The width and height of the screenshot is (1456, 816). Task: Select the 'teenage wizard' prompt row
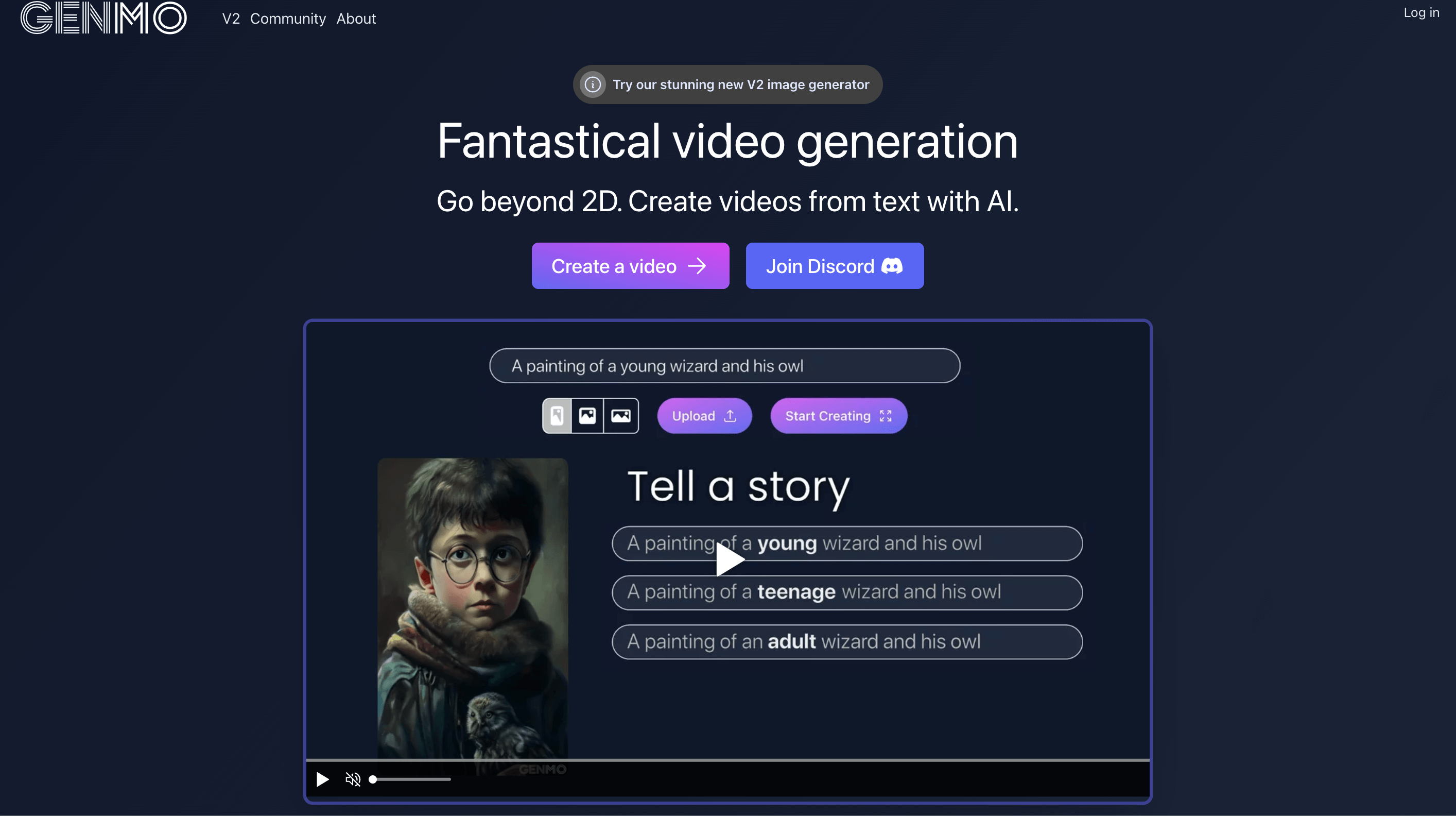click(847, 592)
